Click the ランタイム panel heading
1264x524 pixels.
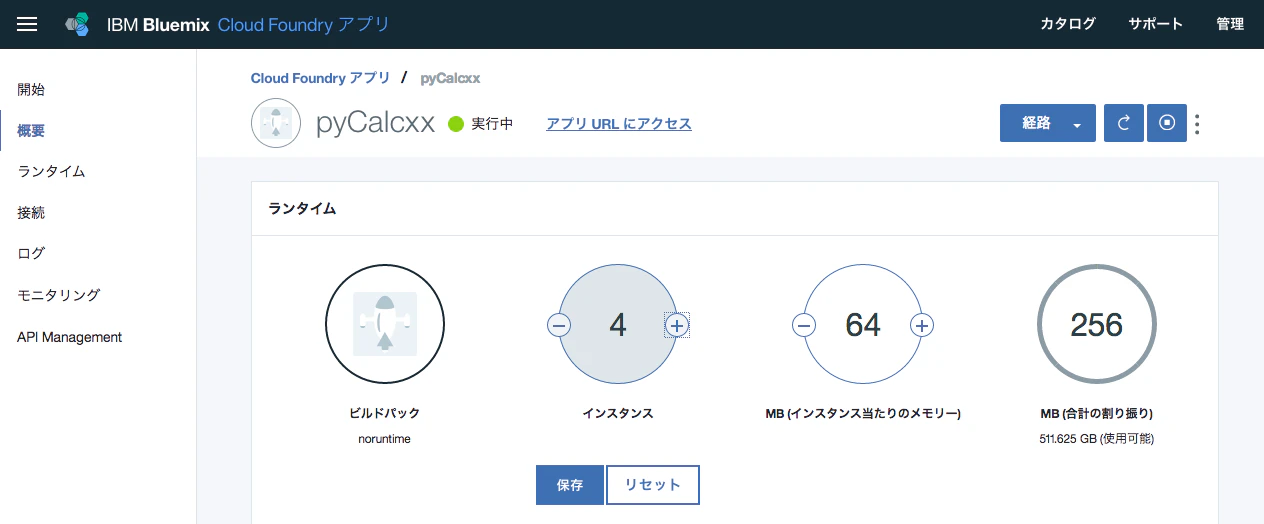(x=303, y=209)
